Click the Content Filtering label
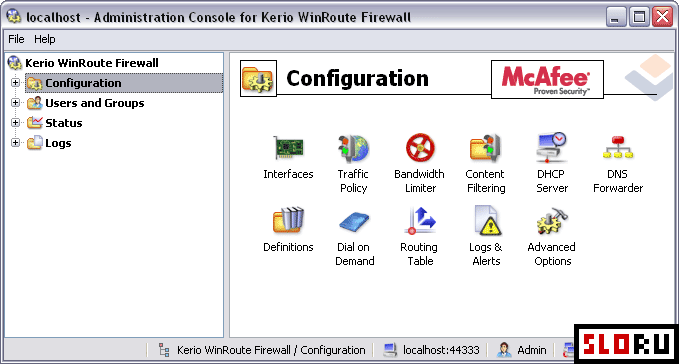679x364 pixels. [485, 181]
